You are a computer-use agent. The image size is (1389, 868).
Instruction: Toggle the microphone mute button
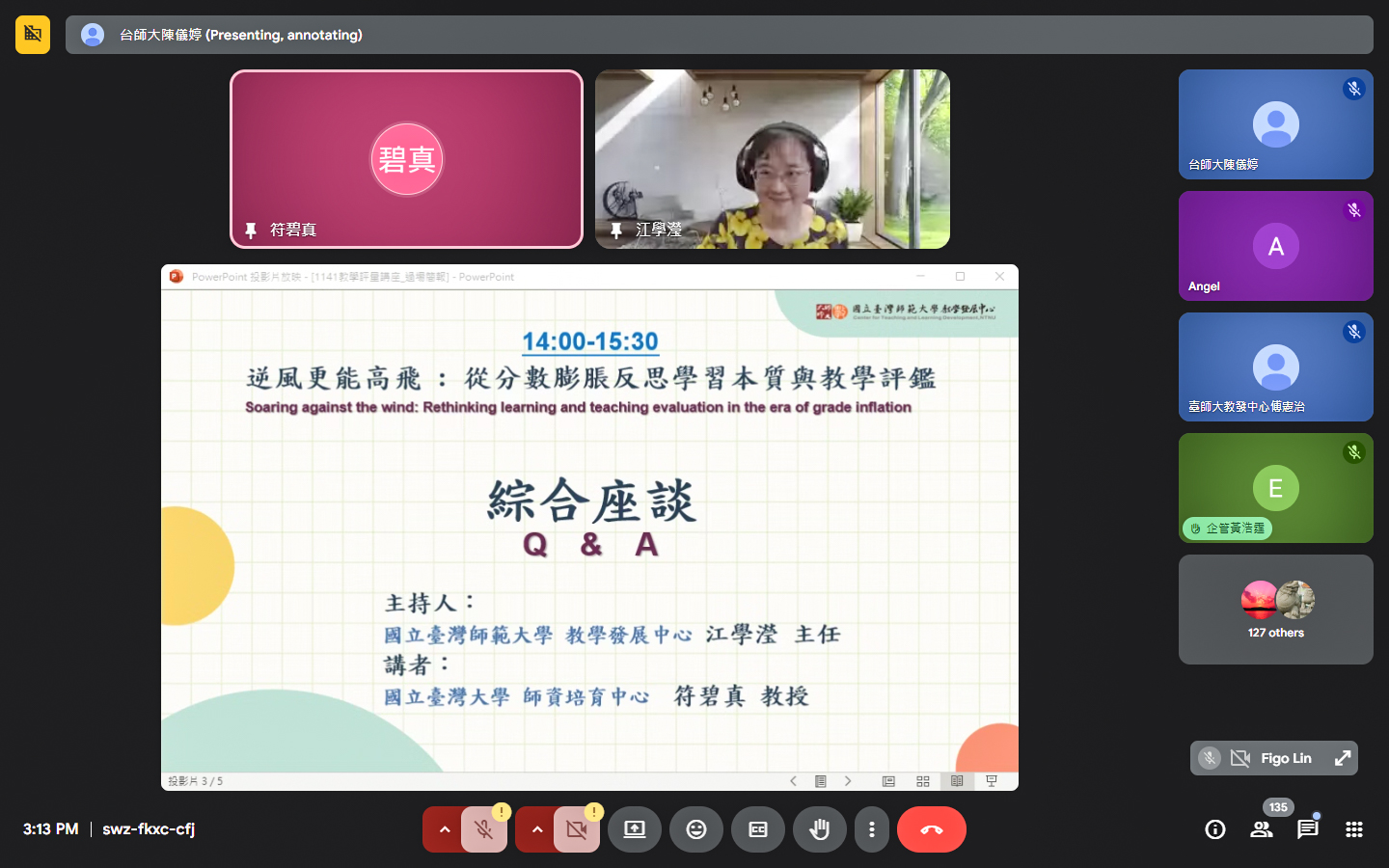[484, 829]
